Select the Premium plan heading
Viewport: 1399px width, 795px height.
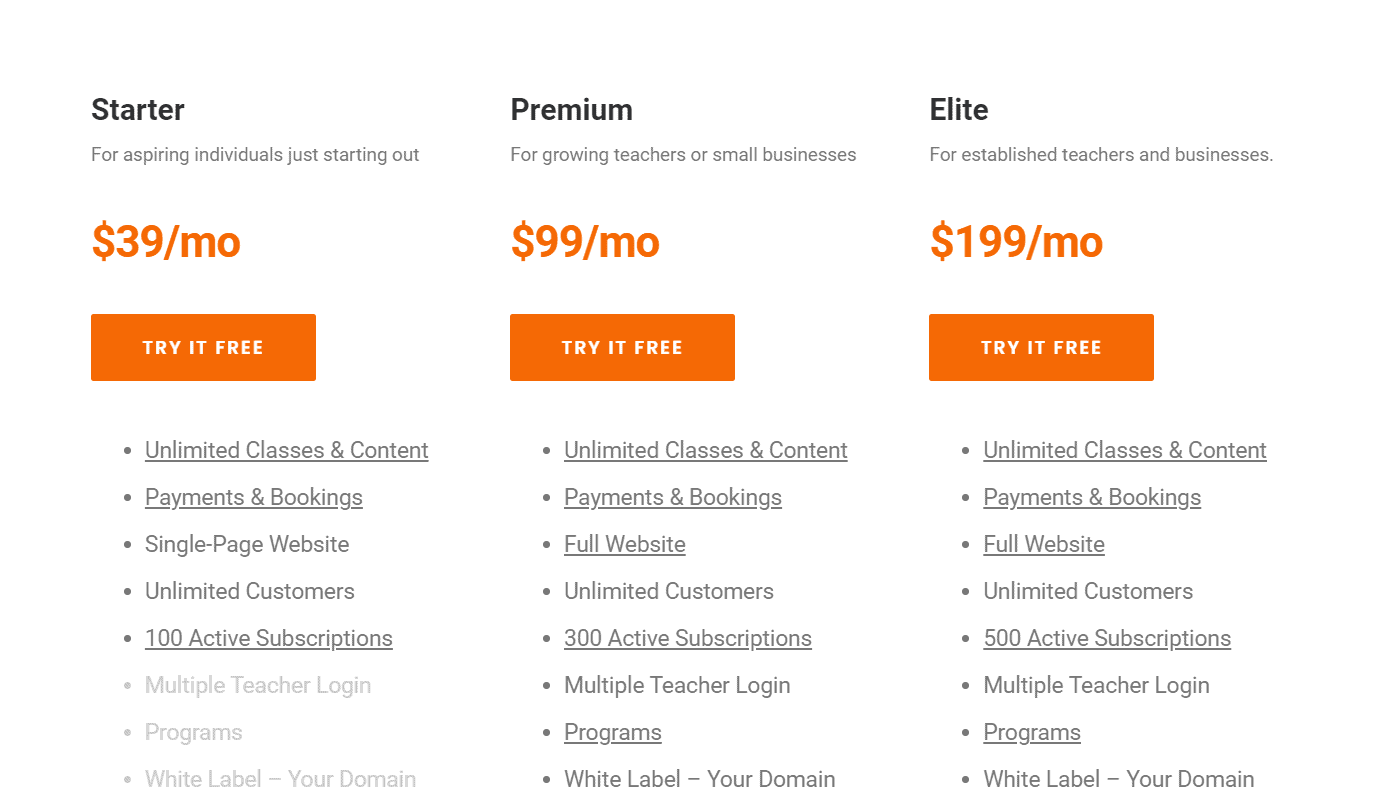(571, 110)
